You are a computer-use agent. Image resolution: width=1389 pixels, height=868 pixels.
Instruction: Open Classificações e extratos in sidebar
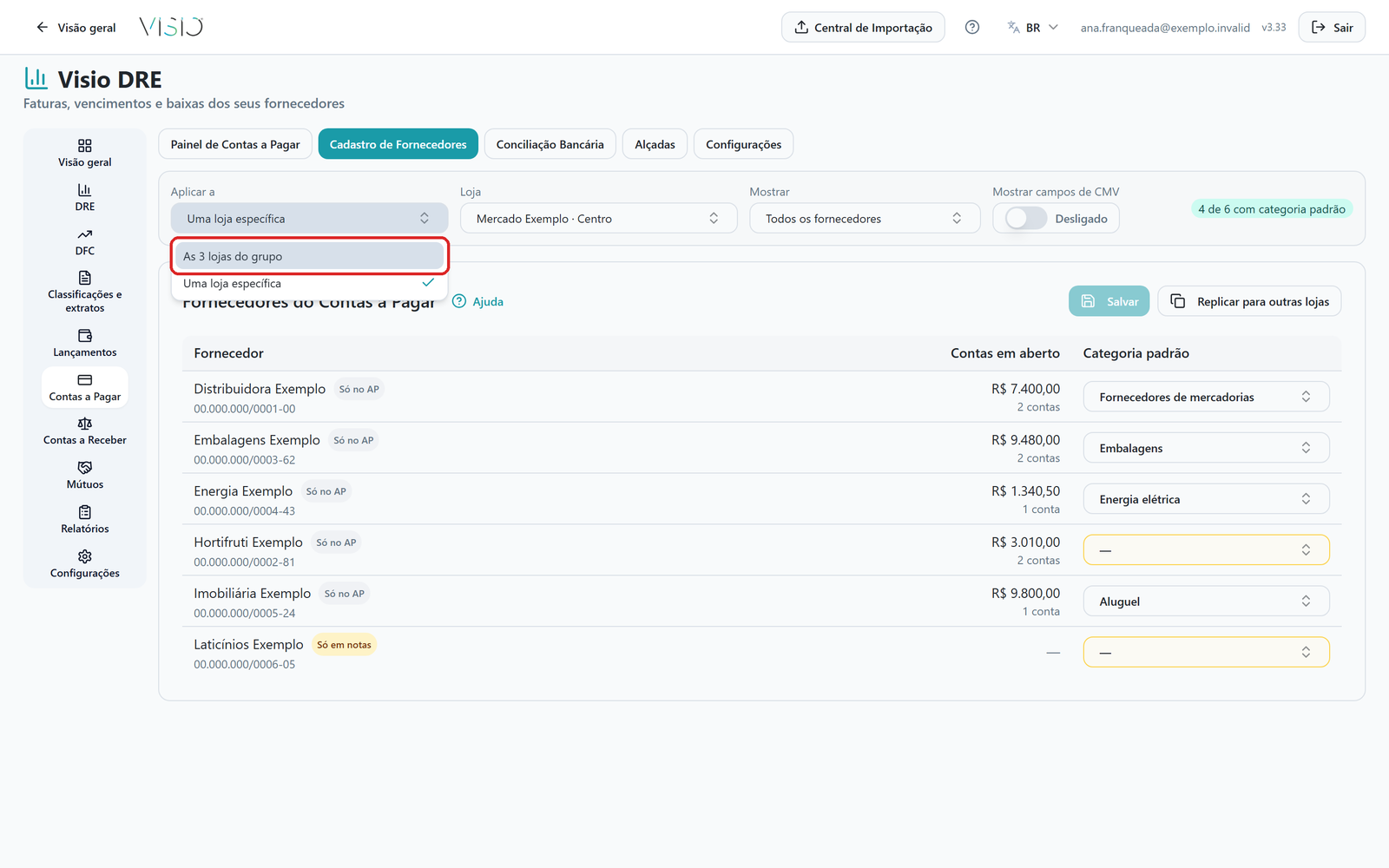tap(85, 293)
